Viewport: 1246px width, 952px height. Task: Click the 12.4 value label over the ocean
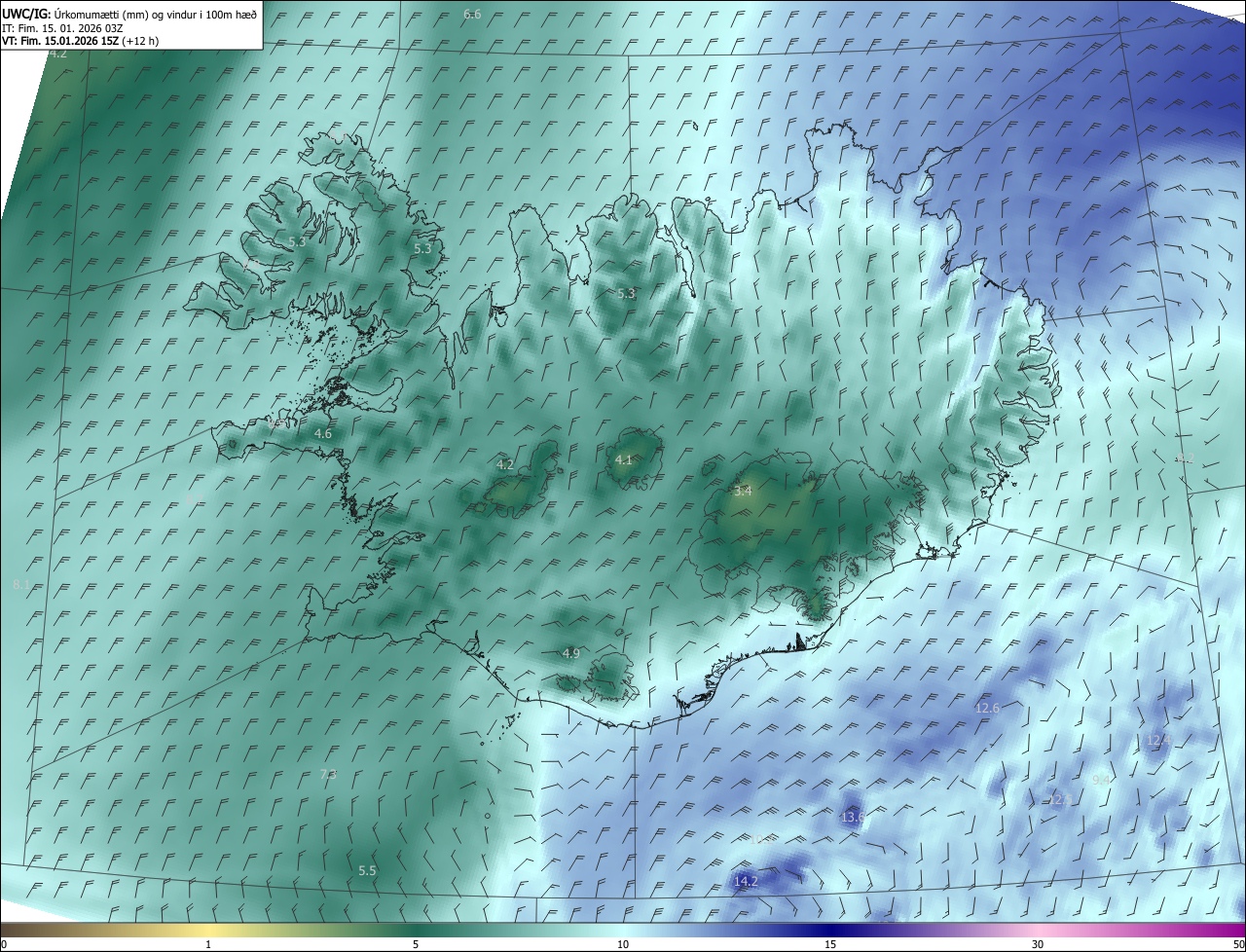[x=1157, y=741]
